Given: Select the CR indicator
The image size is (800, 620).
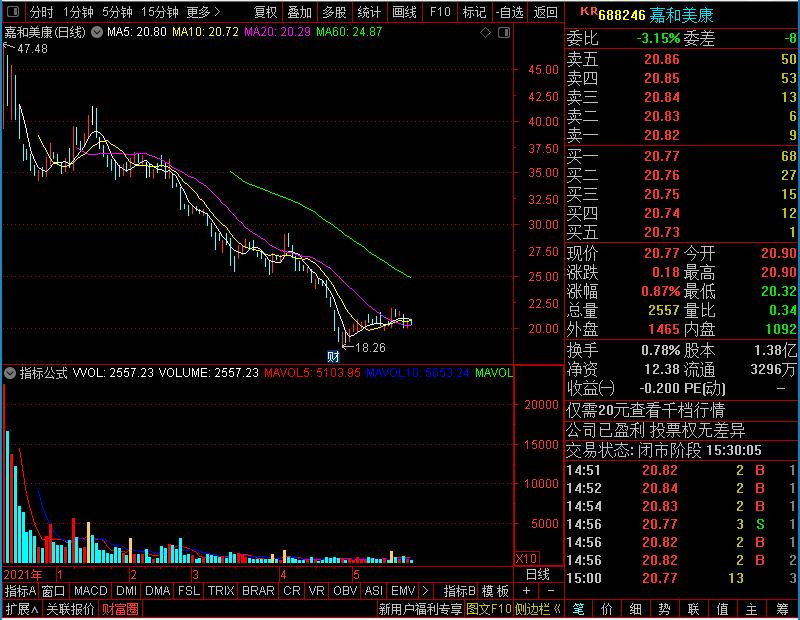Looking at the screenshot, I should (292, 591).
